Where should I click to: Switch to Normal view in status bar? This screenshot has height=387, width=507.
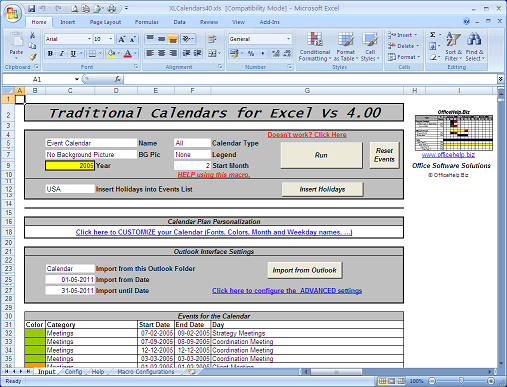[382, 381]
